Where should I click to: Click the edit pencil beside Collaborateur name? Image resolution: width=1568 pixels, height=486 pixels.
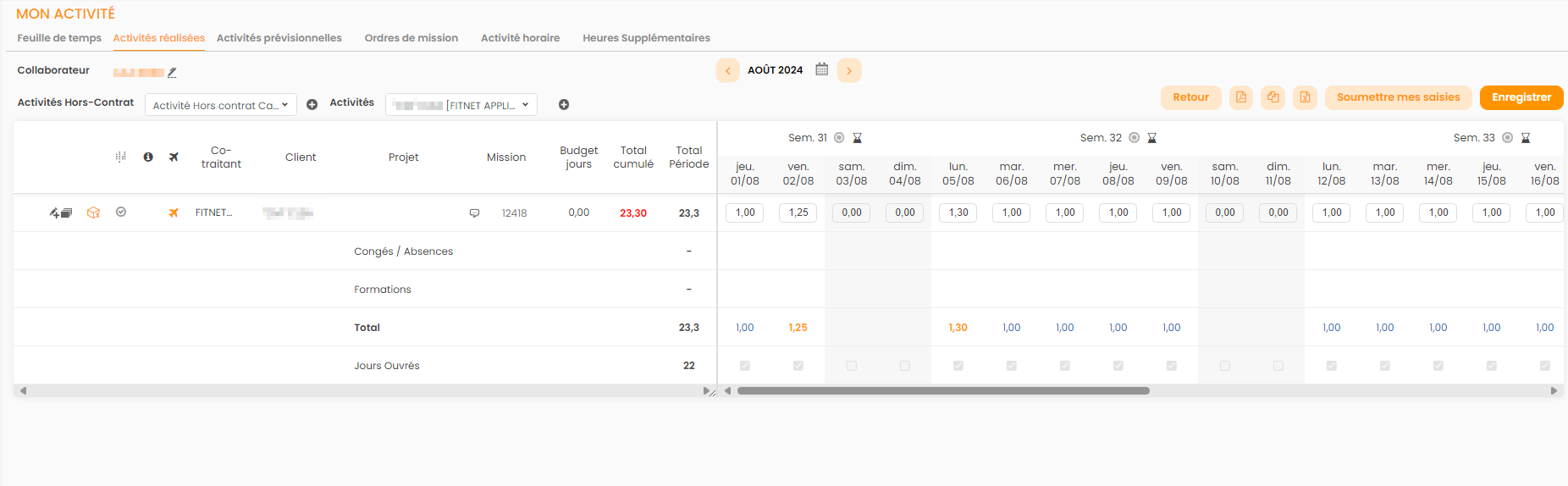(172, 73)
